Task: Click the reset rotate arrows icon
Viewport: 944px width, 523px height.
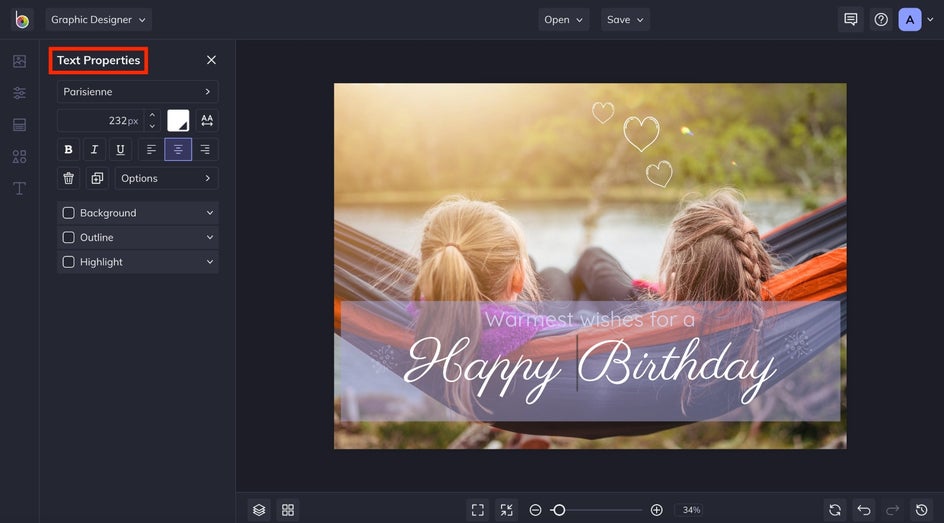Action: [x=834, y=510]
